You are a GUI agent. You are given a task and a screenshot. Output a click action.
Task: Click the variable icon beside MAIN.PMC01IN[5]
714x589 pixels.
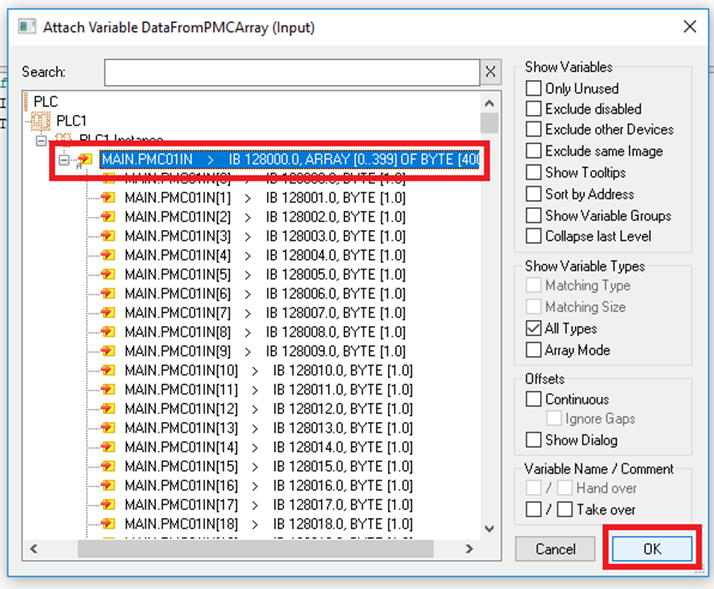tap(108, 275)
